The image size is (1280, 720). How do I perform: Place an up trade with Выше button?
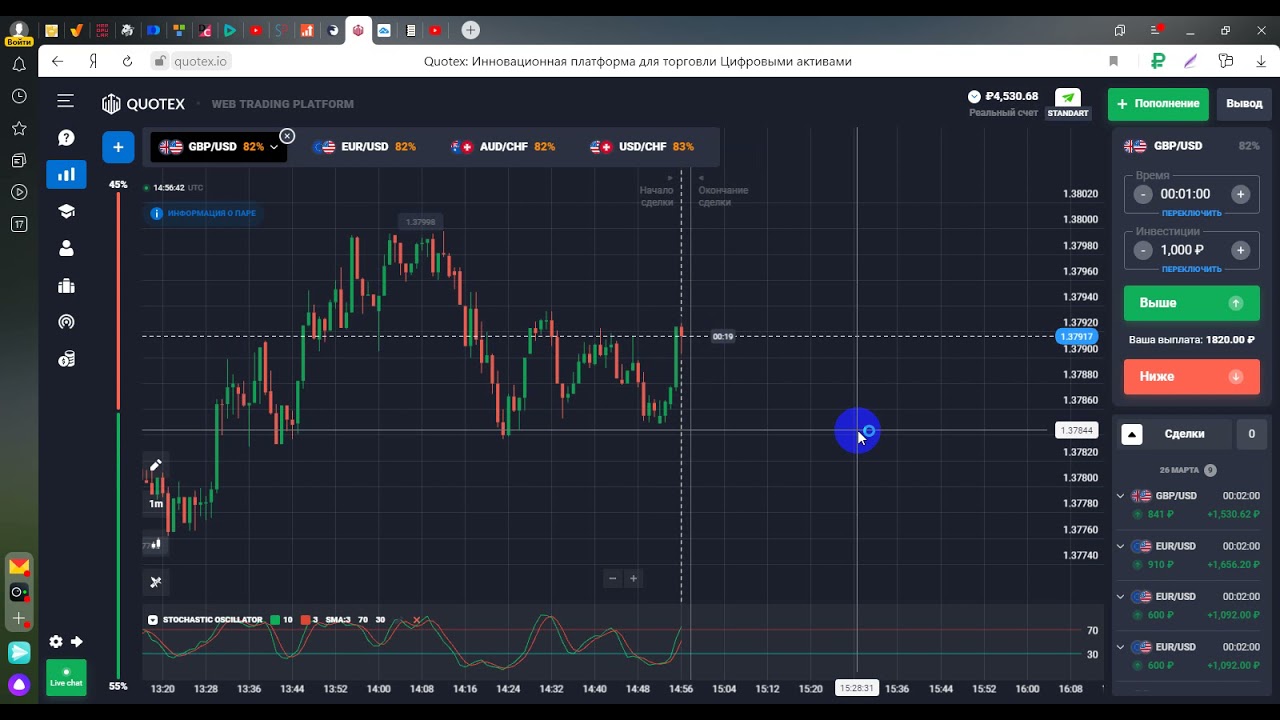coord(1191,303)
